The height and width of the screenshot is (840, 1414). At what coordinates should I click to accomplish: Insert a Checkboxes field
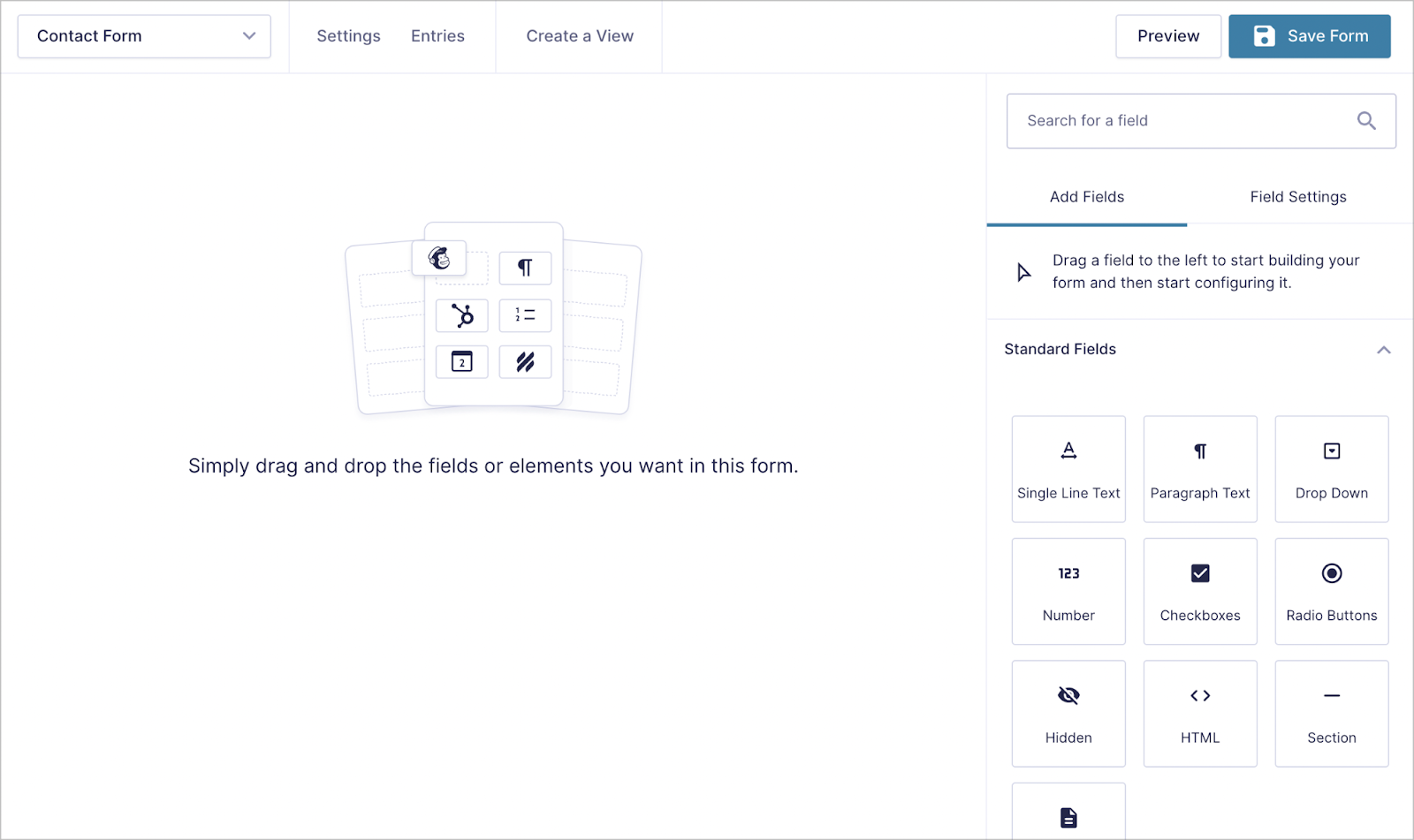(x=1199, y=591)
